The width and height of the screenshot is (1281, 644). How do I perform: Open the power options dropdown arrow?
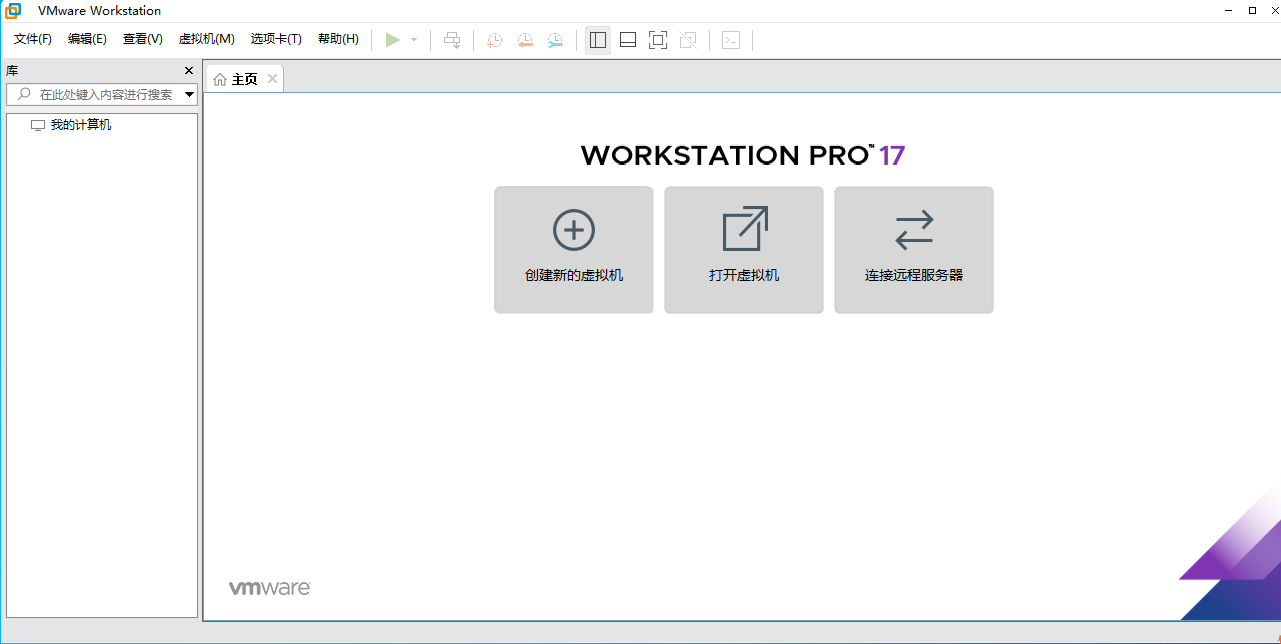[x=414, y=40]
